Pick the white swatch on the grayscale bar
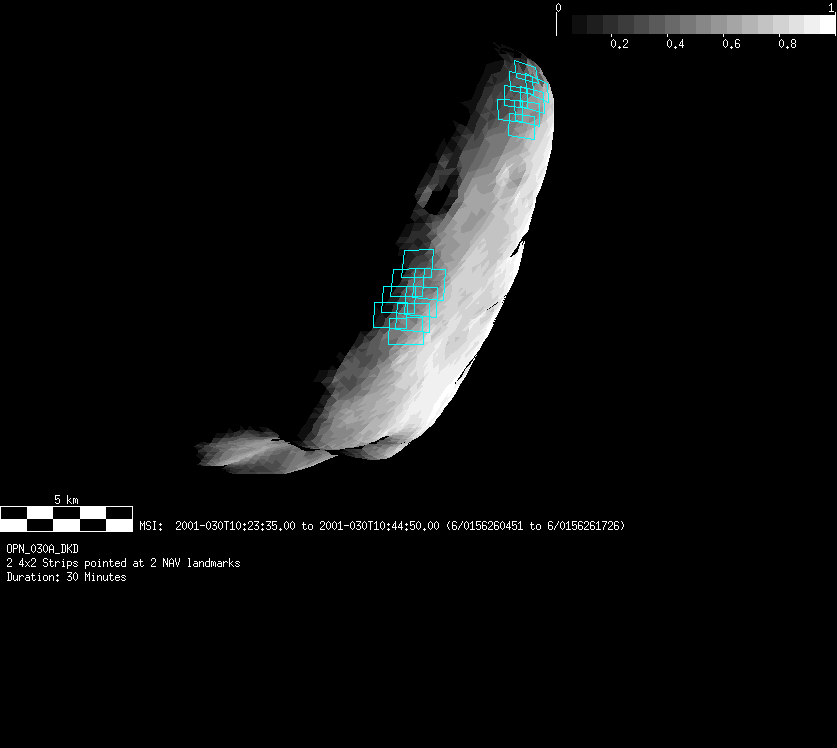 [x=827, y=25]
